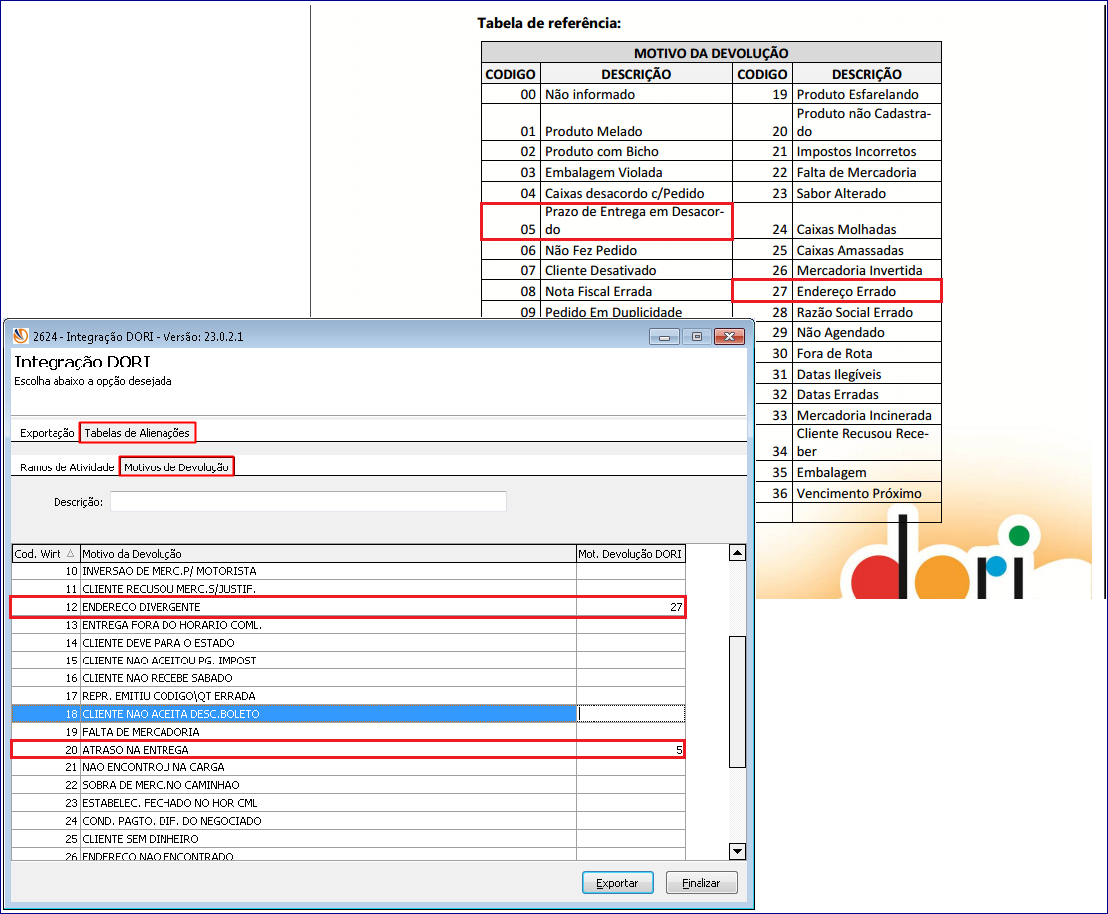Click 'Embalagem Violada' in reference table
This screenshot has height=914, width=1108.
[603, 172]
